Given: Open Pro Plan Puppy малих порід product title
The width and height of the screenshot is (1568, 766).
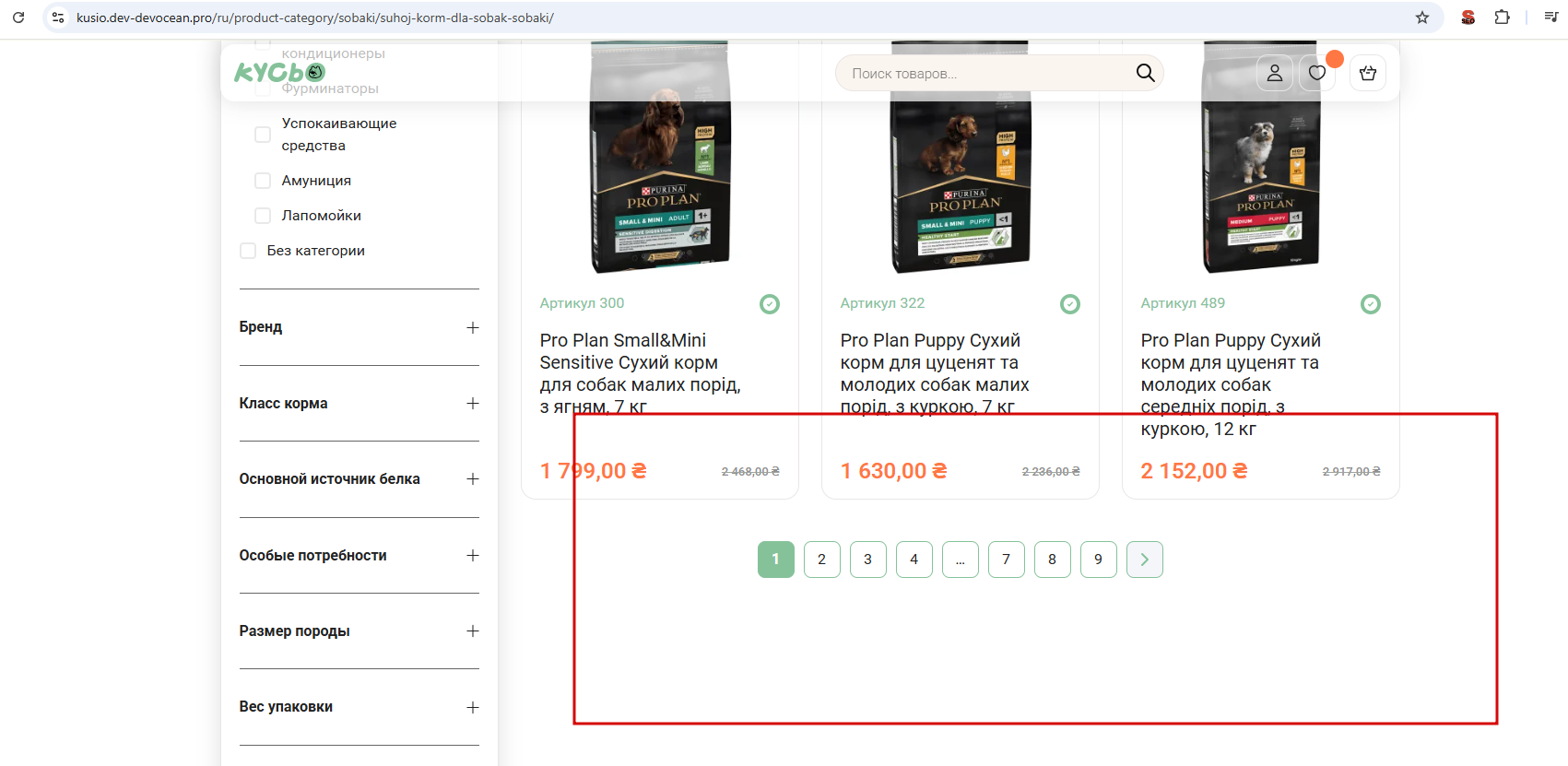Looking at the screenshot, I should (935, 373).
